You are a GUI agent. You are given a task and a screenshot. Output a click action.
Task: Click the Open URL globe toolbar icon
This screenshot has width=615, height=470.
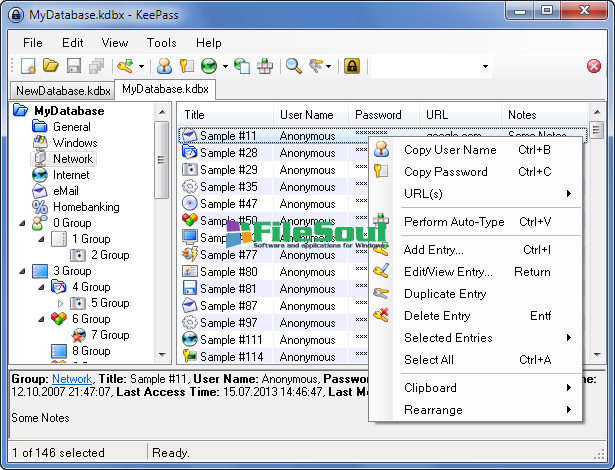209,66
